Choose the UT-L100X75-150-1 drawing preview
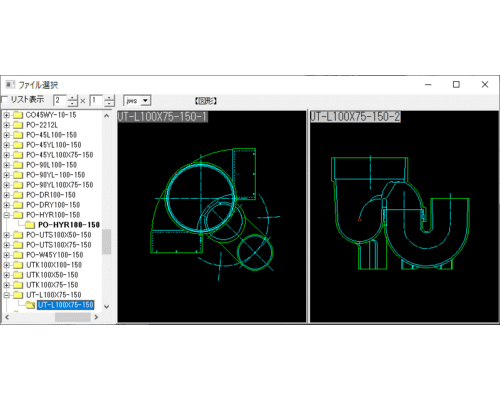This screenshot has width=500, height=400. point(212,217)
